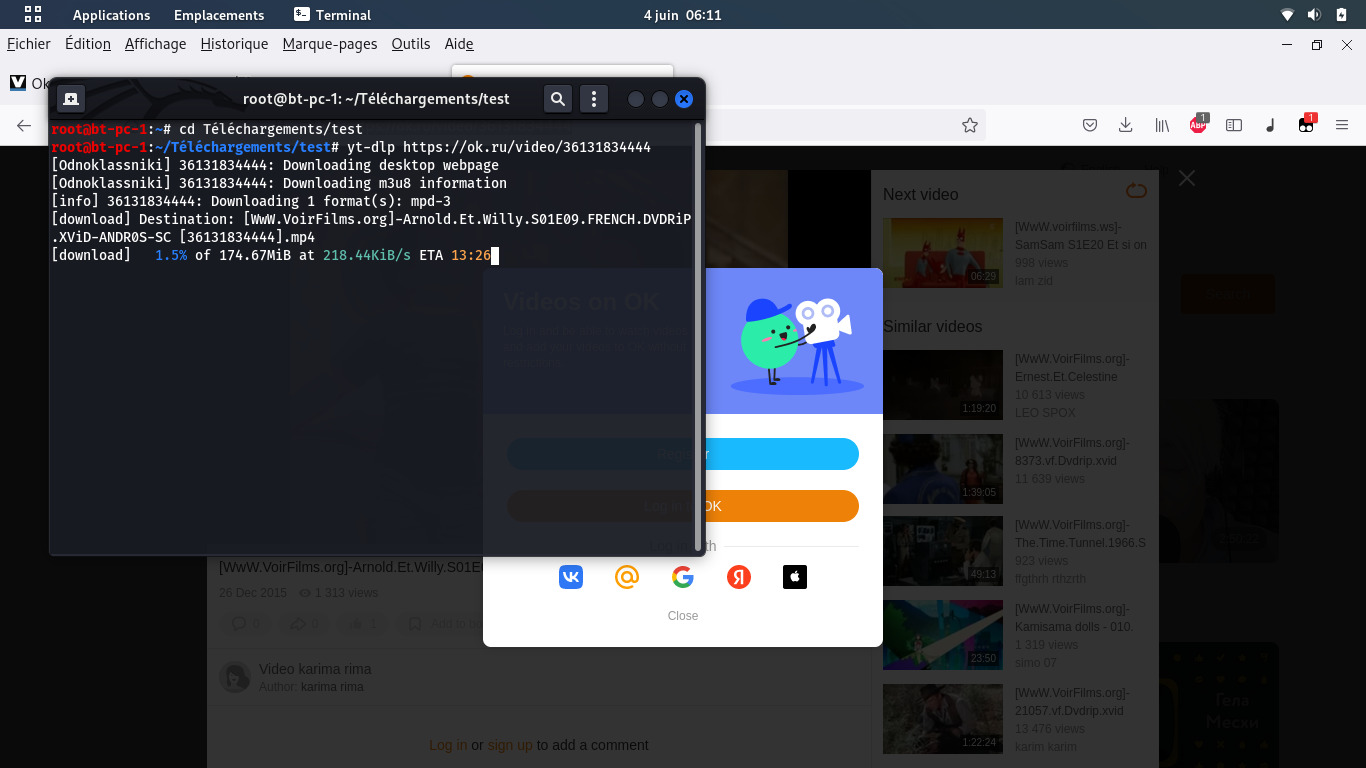Screen dimensions: 1366x768
Task: Sign in with the Yandex icon
Action: click(x=739, y=577)
